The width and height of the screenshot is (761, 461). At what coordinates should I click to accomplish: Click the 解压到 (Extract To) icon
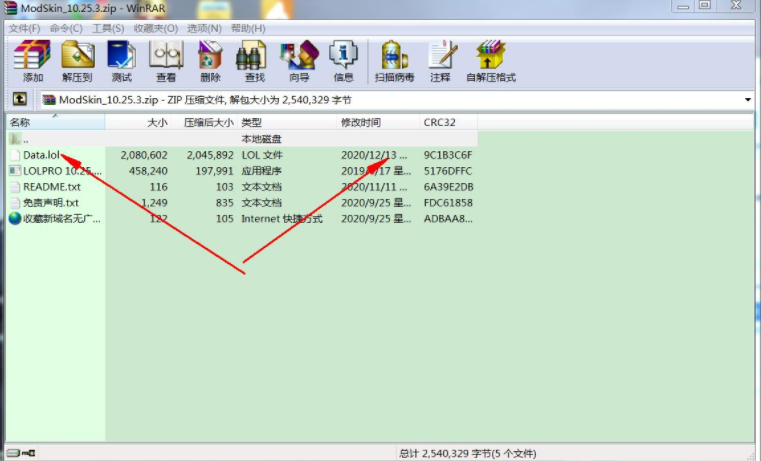[77, 60]
